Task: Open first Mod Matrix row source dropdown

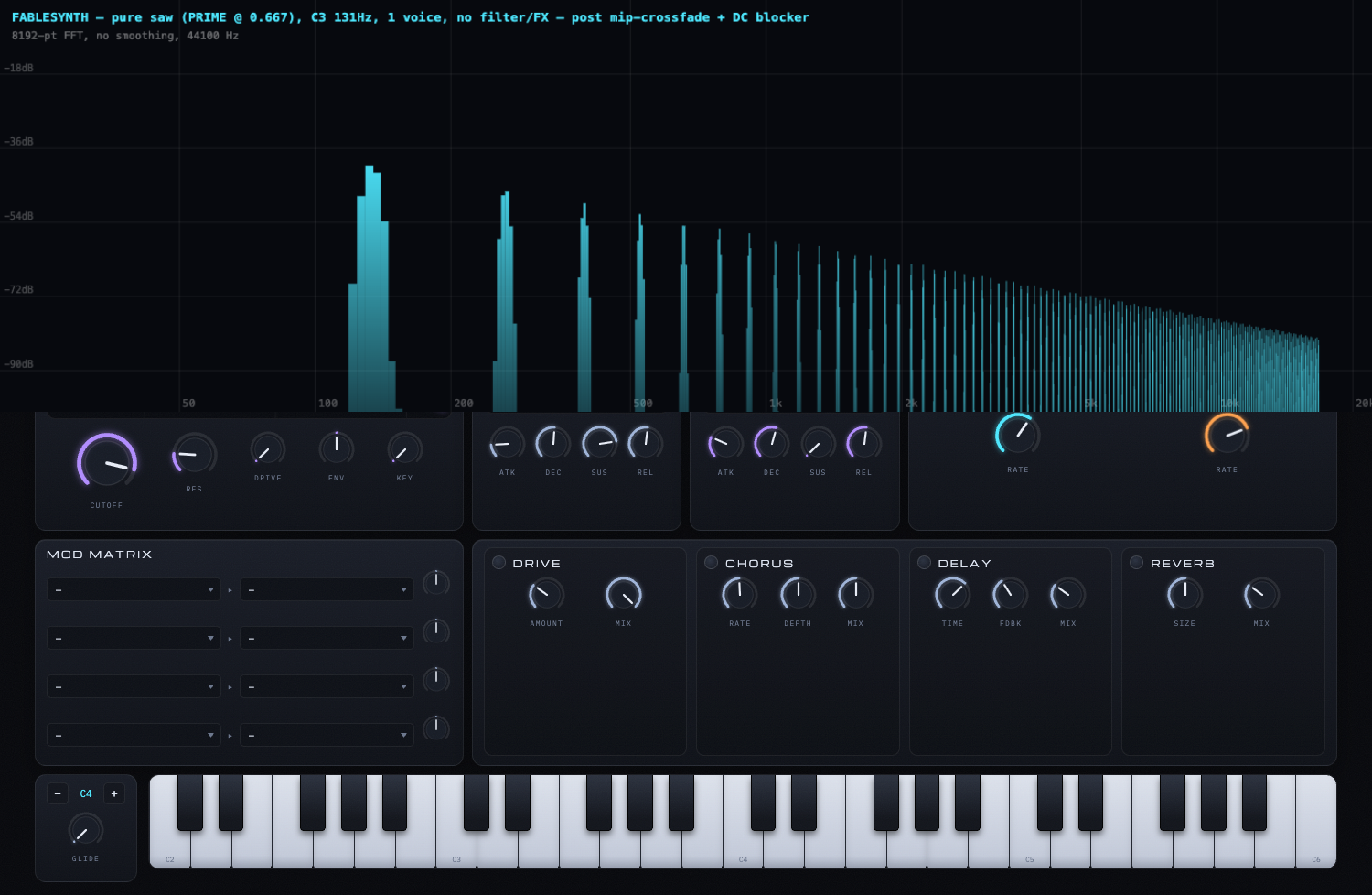Action: point(134,589)
